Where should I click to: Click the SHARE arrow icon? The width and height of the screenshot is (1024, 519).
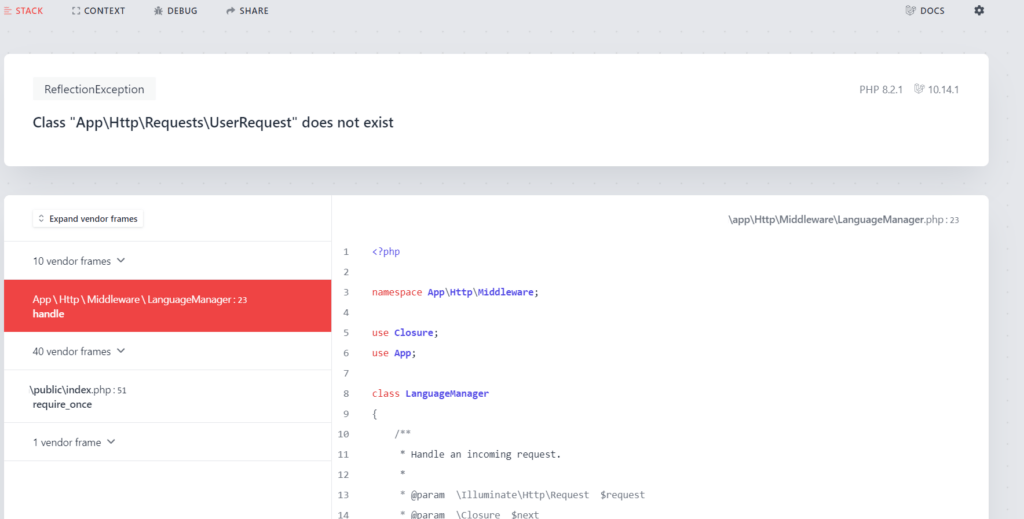231,11
